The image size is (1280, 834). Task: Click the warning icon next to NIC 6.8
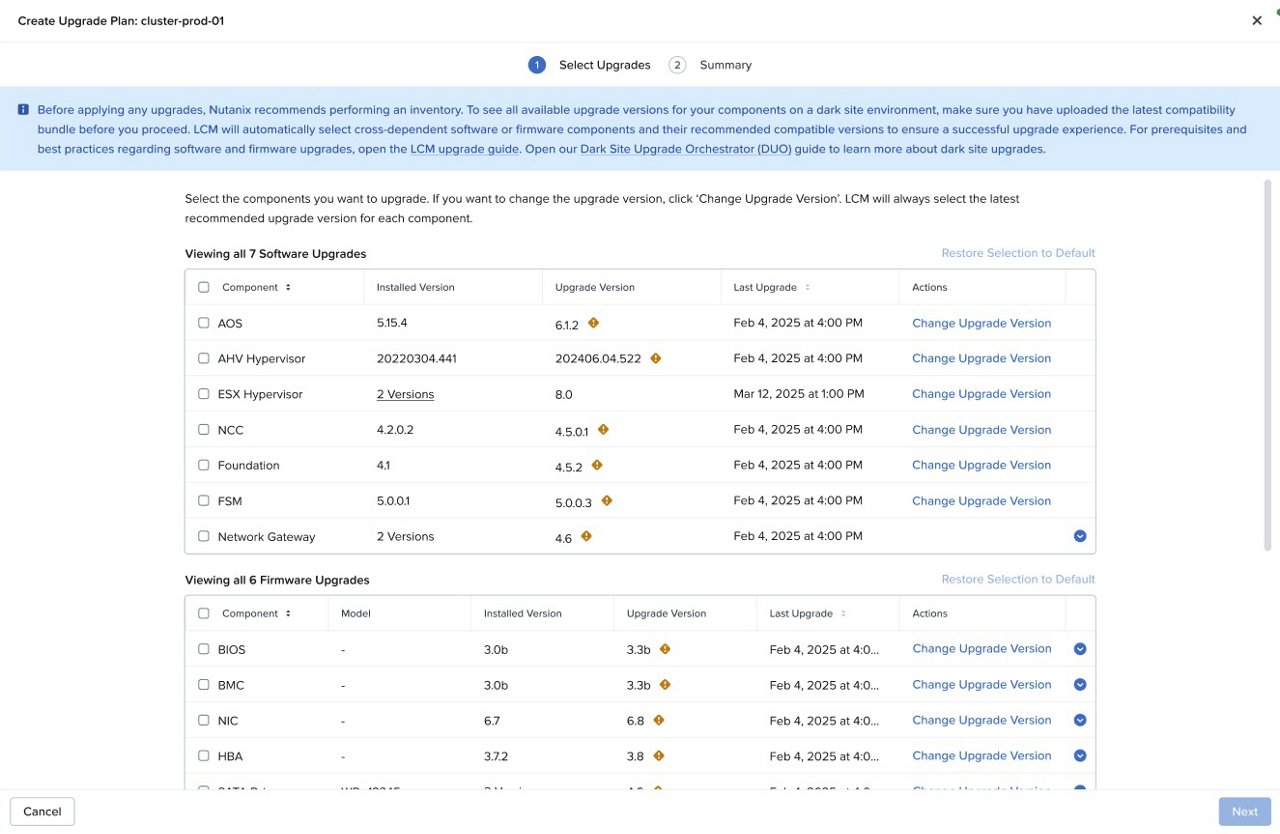[659, 720]
